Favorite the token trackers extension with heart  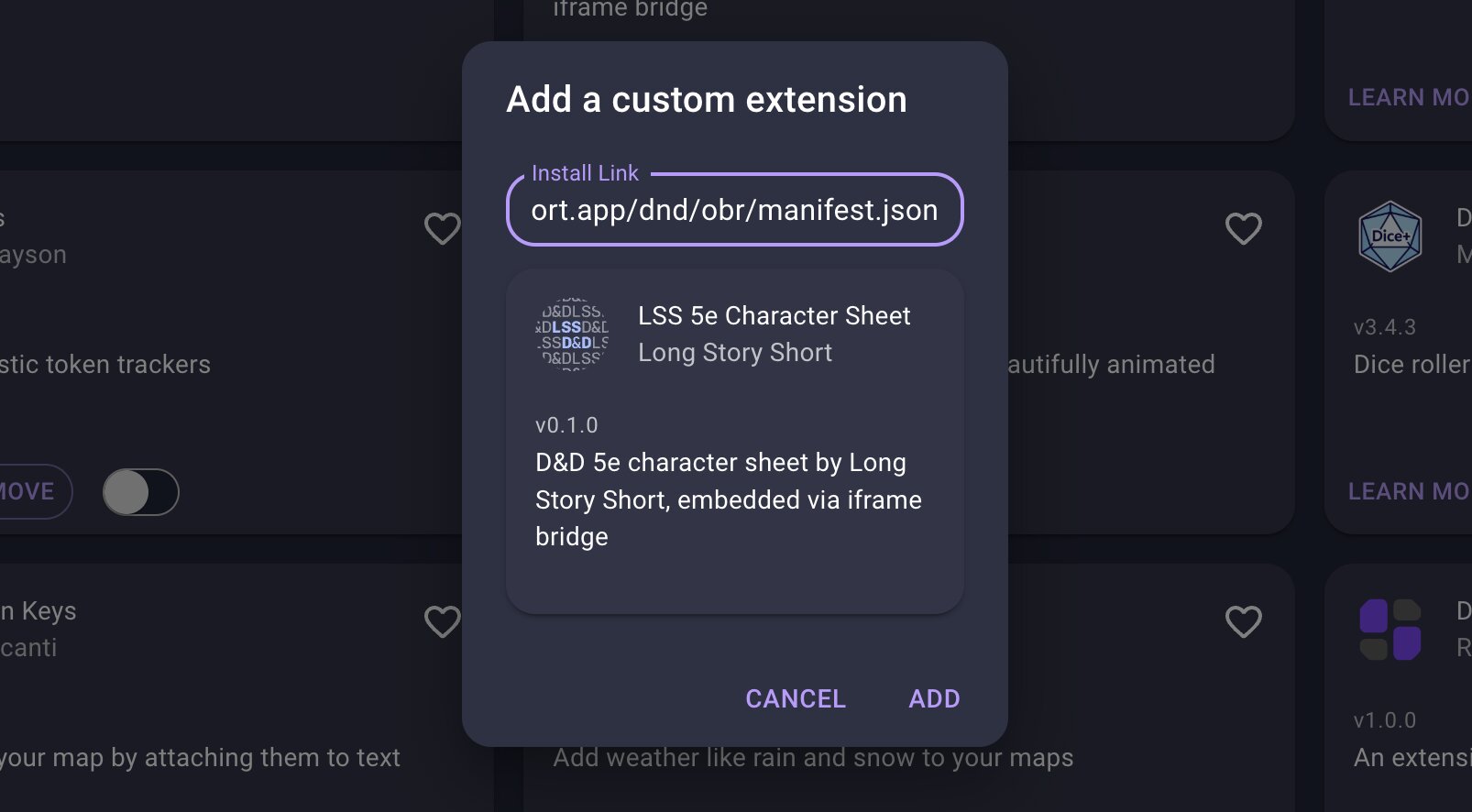pos(442,228)
